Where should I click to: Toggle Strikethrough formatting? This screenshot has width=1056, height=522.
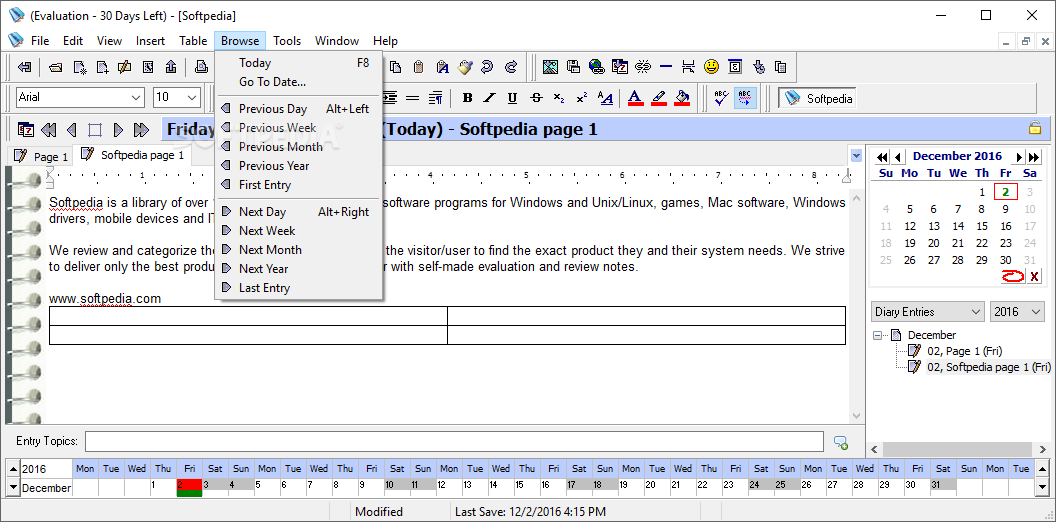[536, 98]
